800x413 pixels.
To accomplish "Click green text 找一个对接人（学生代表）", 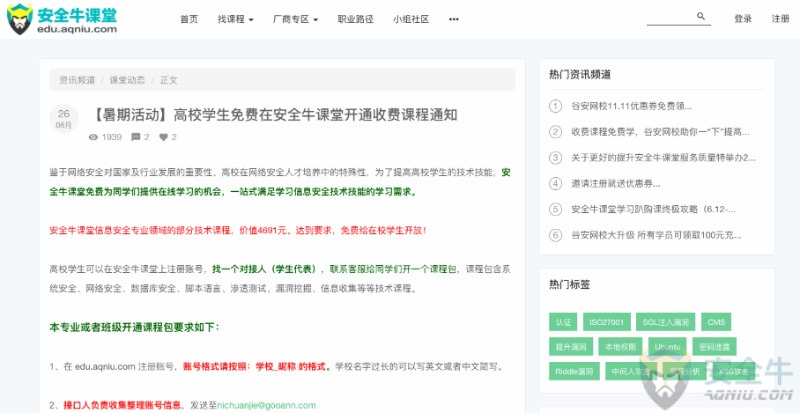I will [x=268, y=269].
